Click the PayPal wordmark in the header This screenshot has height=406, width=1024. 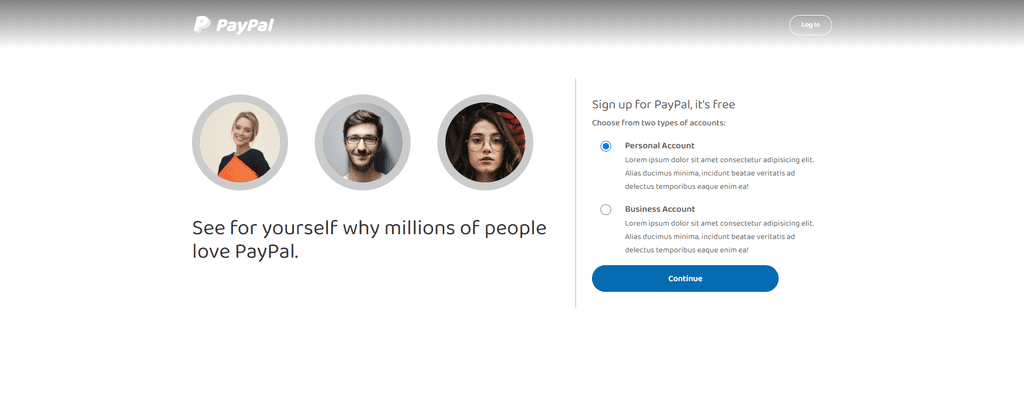point(245,25)
